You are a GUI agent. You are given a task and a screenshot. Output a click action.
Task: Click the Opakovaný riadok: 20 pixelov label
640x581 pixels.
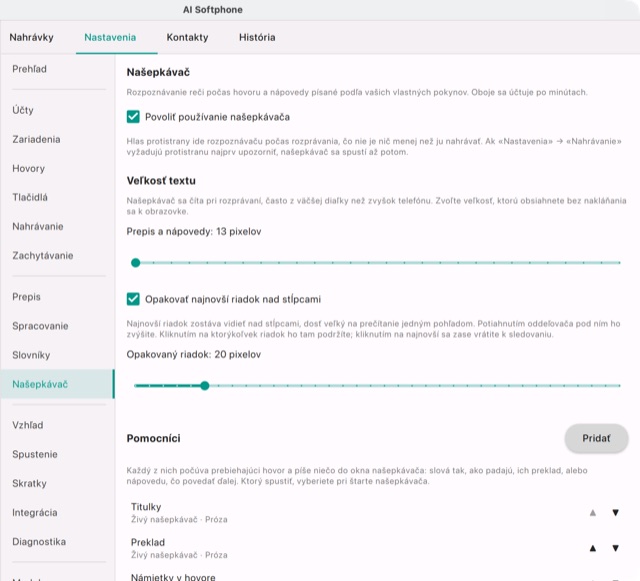tap(194, 354)
